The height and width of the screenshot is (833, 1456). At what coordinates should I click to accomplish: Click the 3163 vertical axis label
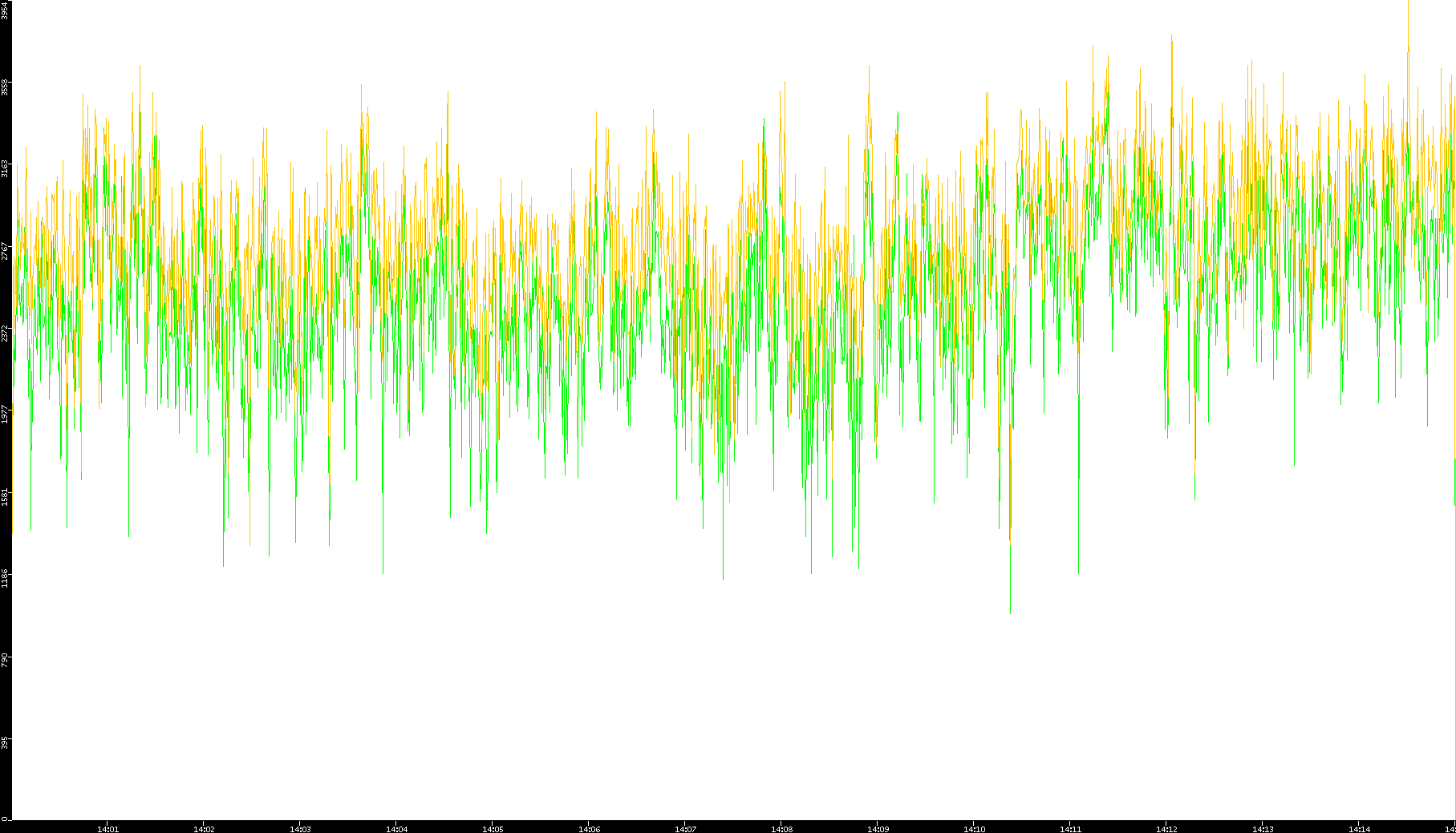5,168
